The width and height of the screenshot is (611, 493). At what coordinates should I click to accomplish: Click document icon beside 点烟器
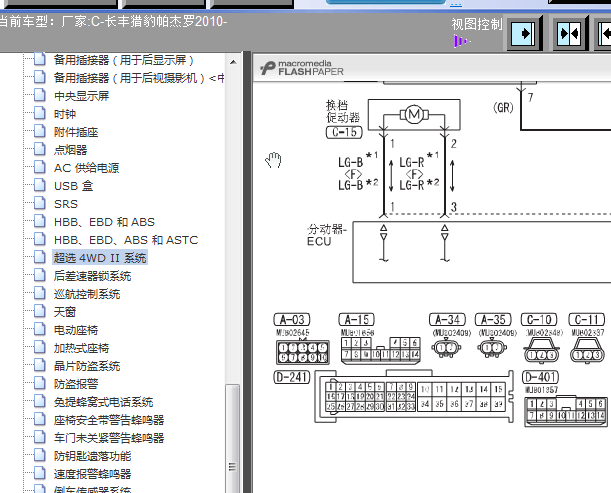pos(40,149)
